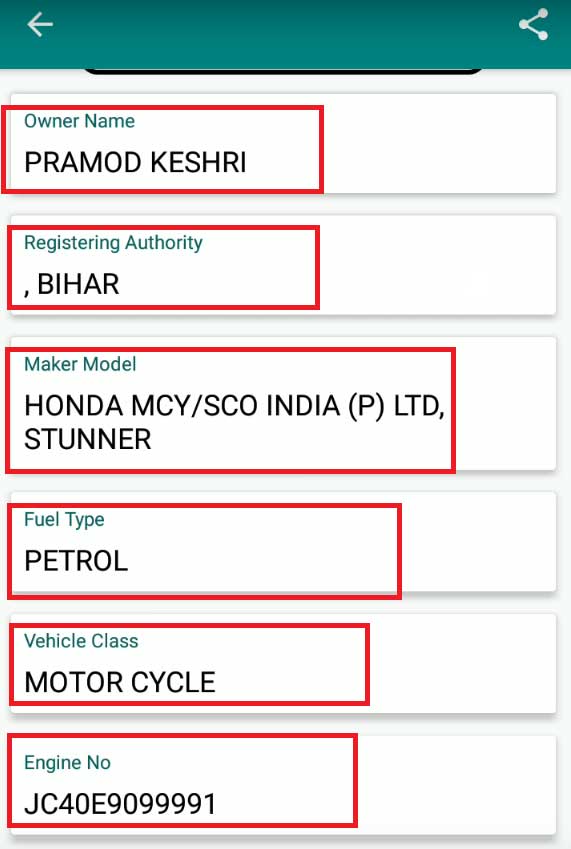Select the Maker Model card
Image resolution: width=571 pixels, height=849 pixels.
pyautogui.click(x=283, y=403)
